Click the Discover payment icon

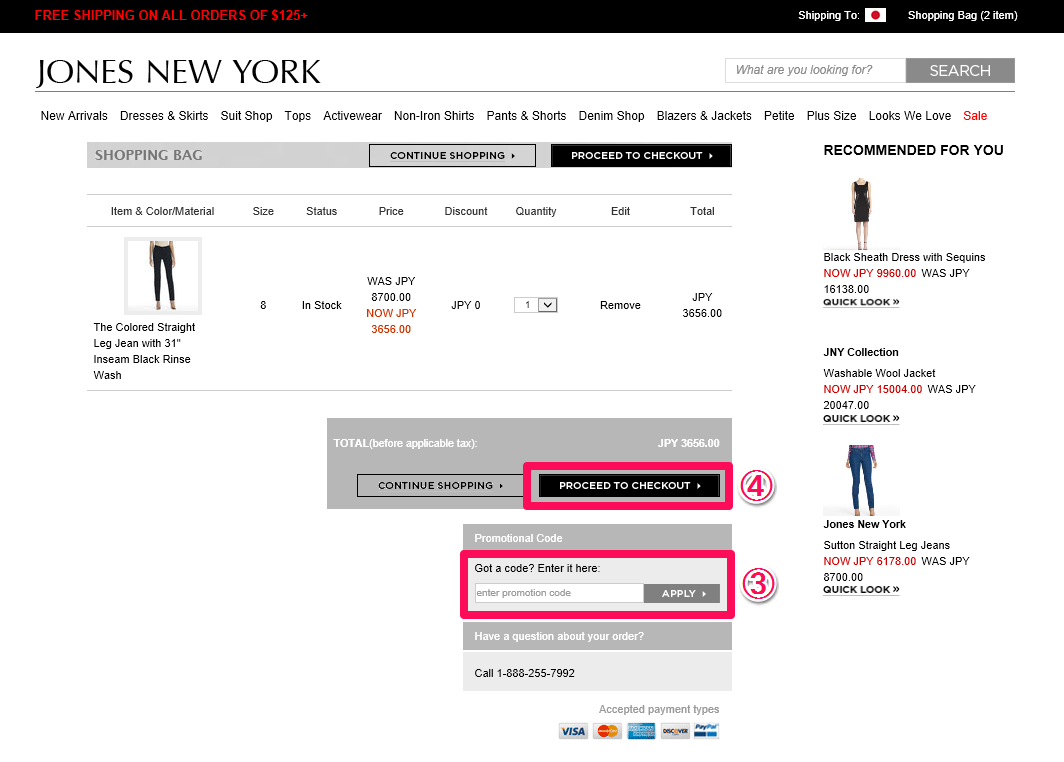coord(675,731)
